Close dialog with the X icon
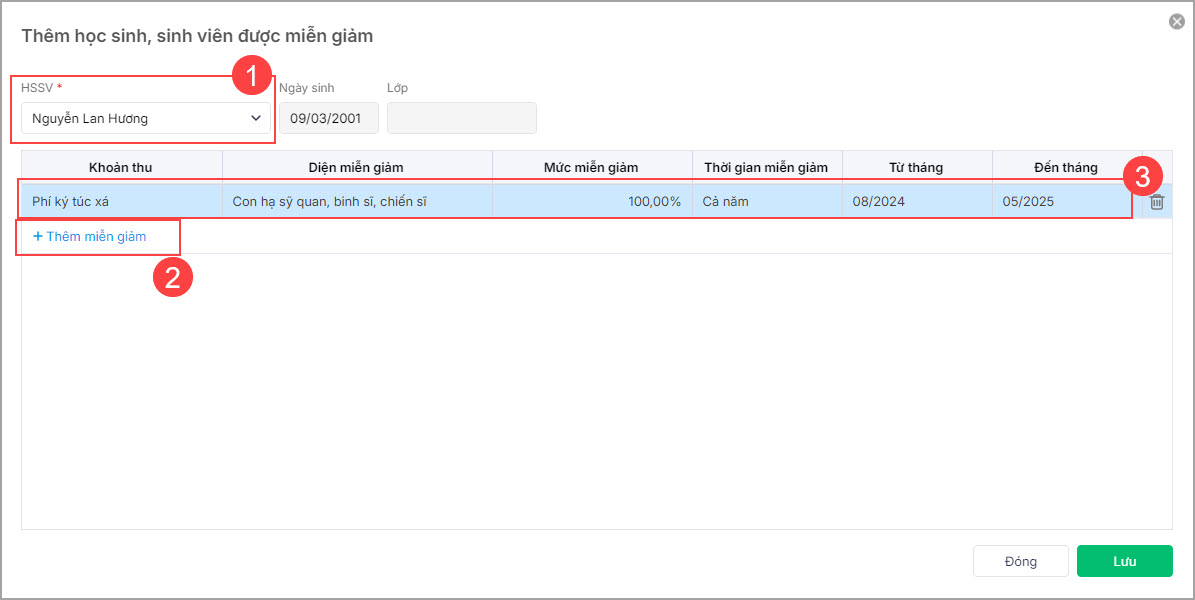The image size is (1195, 600). [x=1177, y=21]
